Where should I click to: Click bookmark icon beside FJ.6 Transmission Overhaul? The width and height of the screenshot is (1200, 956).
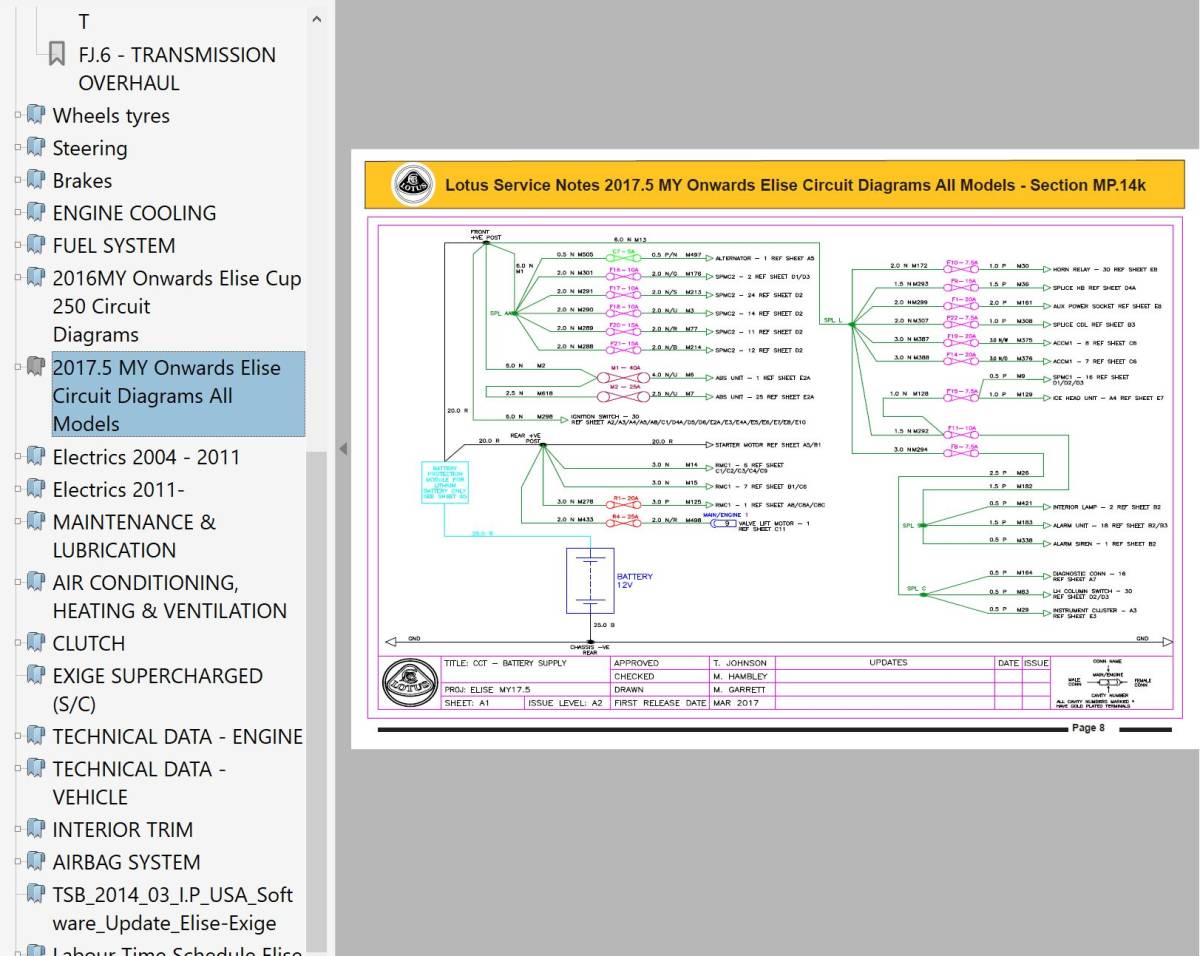click(x=58, y=54)
